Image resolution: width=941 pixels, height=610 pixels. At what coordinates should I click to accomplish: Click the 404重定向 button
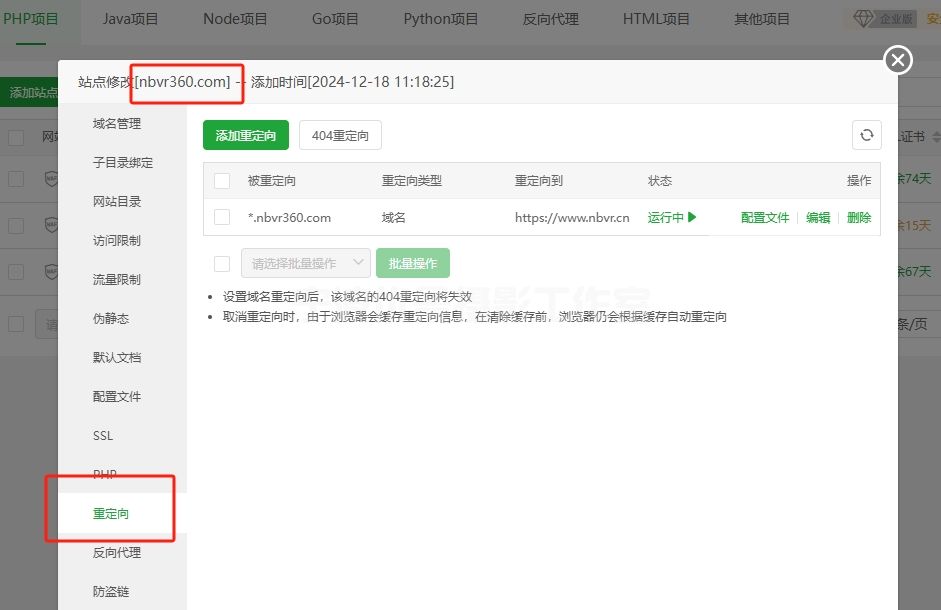point(340,136)
